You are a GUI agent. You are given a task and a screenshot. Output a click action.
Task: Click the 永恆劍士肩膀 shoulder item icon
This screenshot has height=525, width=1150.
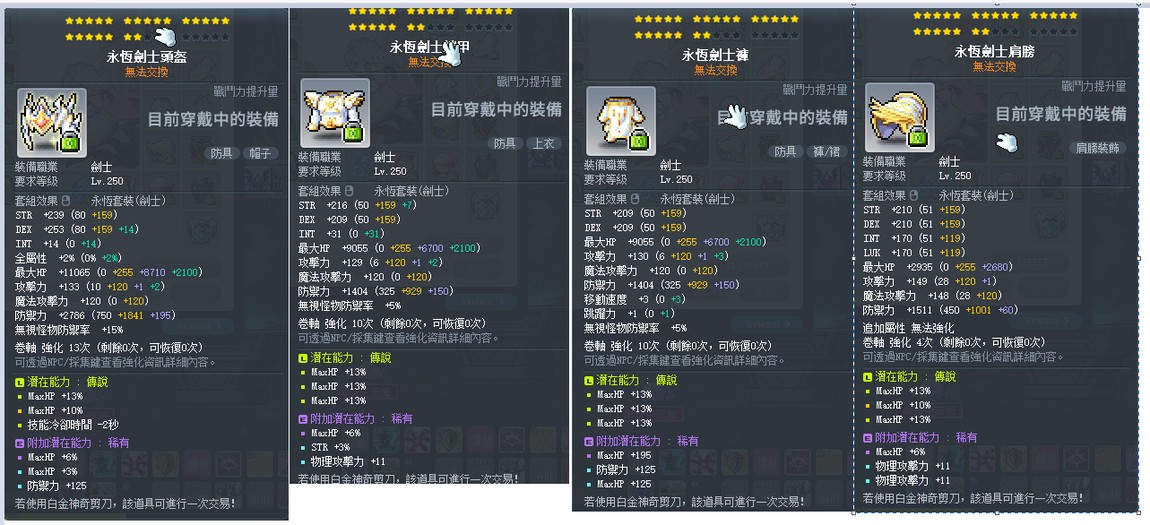(899, 117)
